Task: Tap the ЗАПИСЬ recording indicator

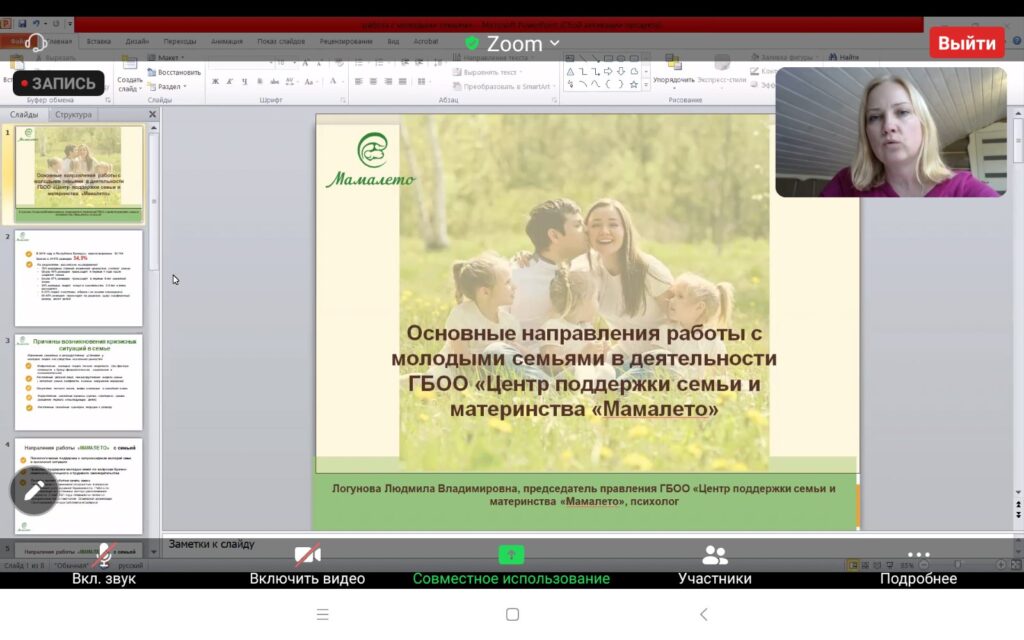Action: pyautogui.click(x=58, y=84)
